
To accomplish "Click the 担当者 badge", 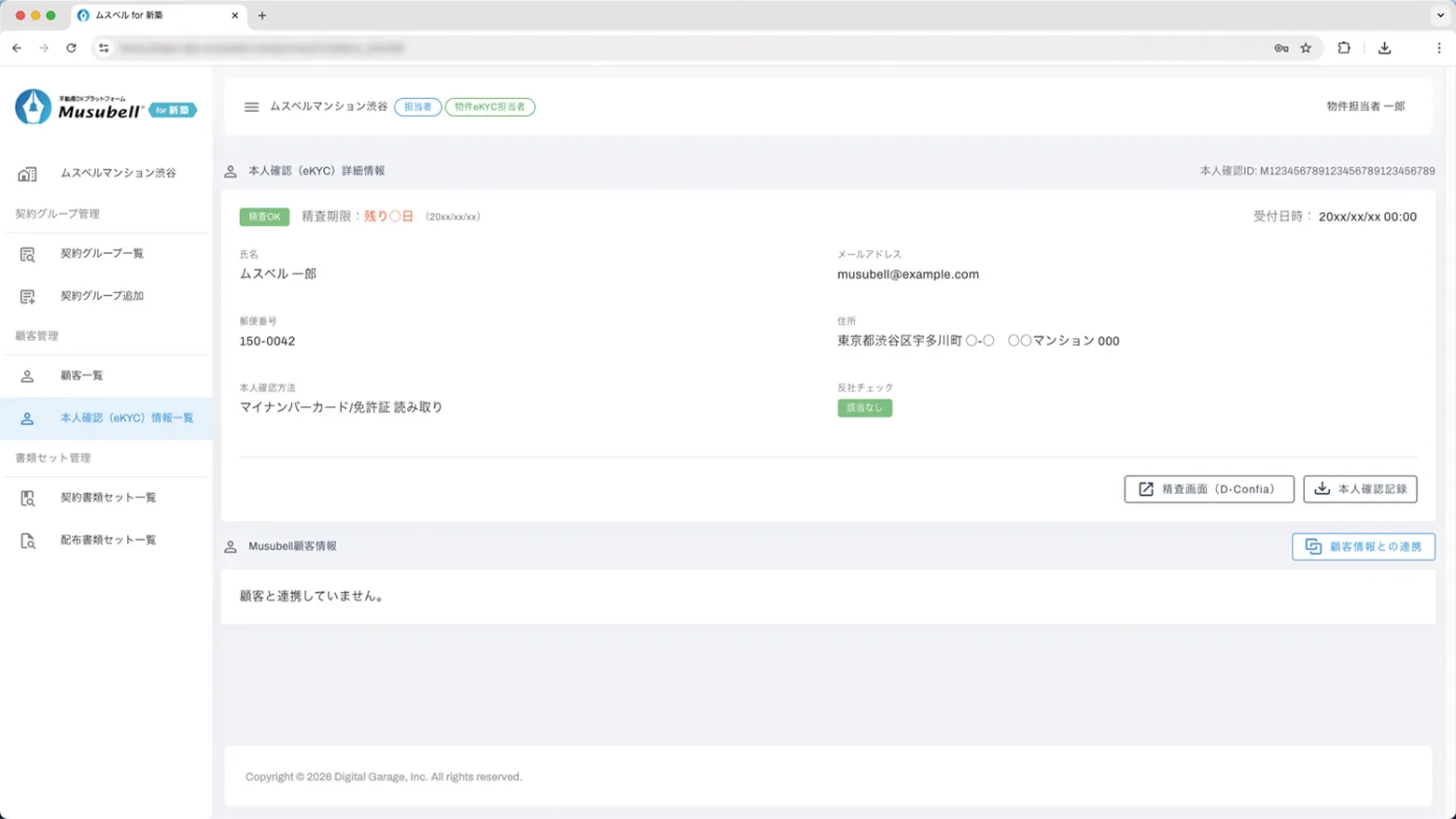I will (417, 107).
